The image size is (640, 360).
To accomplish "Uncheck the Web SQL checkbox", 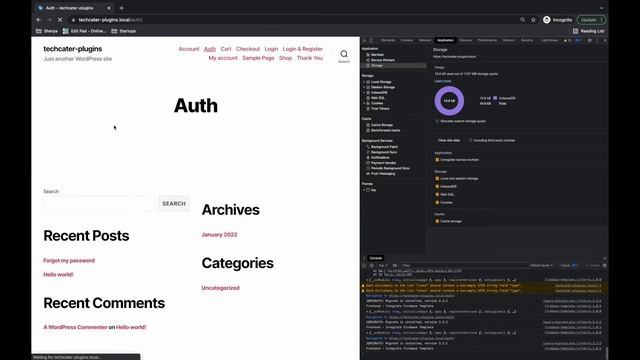I will (437, 194).
